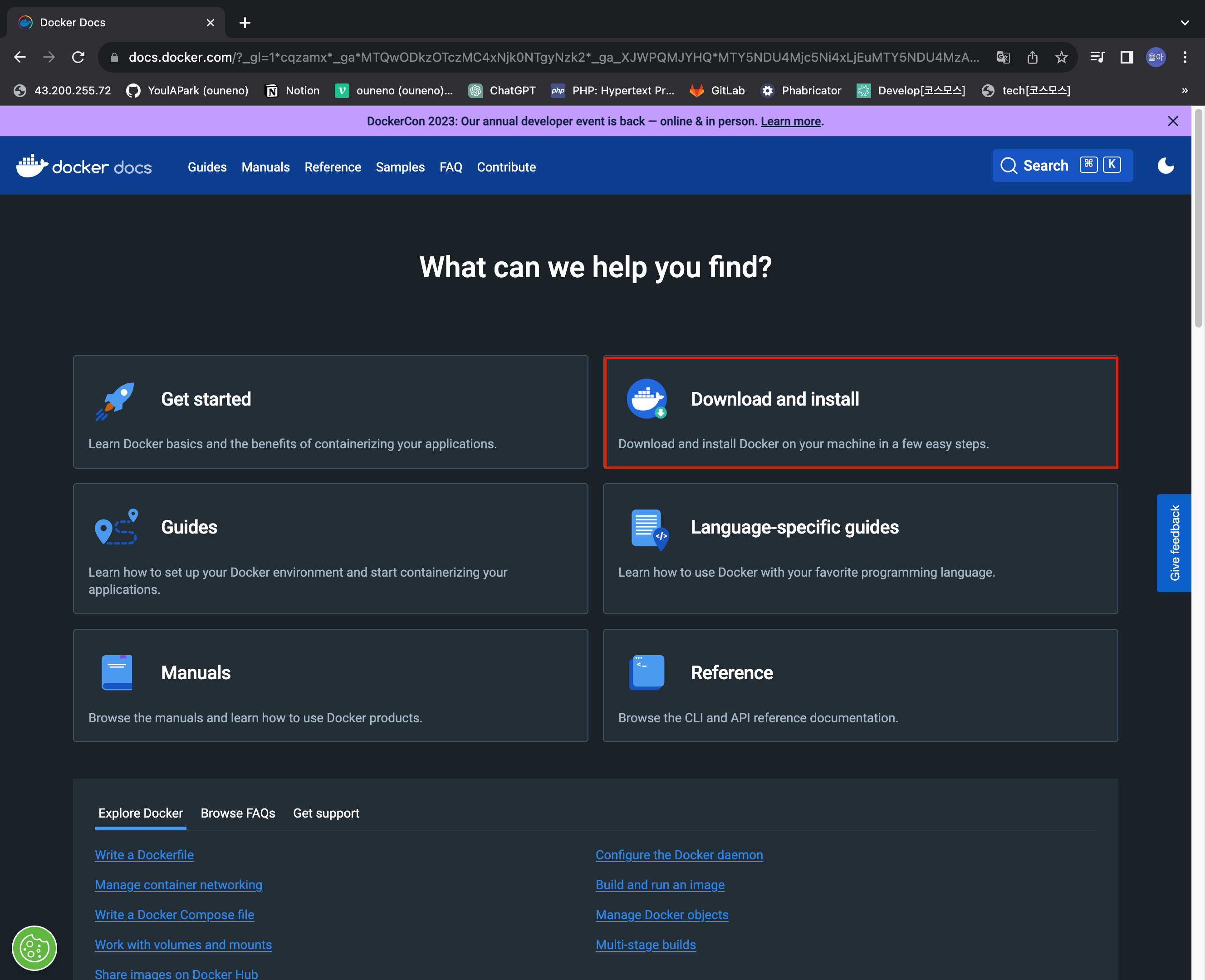Click the share icon in address bar

(1032, 57)
